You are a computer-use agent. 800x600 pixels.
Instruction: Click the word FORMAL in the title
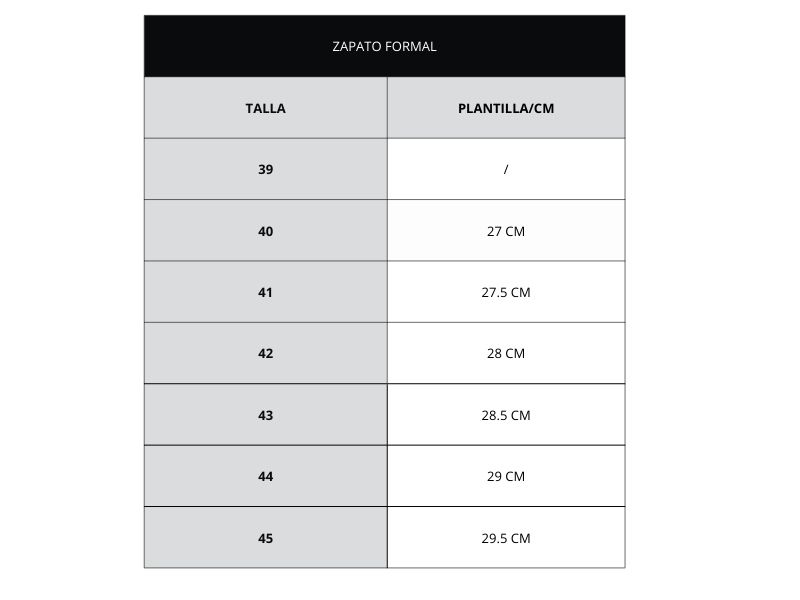411,46
